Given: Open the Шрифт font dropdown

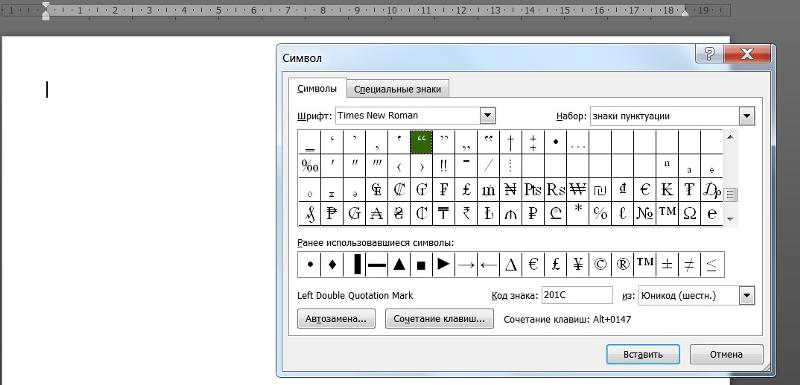Looking at the screenshot, I should pos(487,116).
